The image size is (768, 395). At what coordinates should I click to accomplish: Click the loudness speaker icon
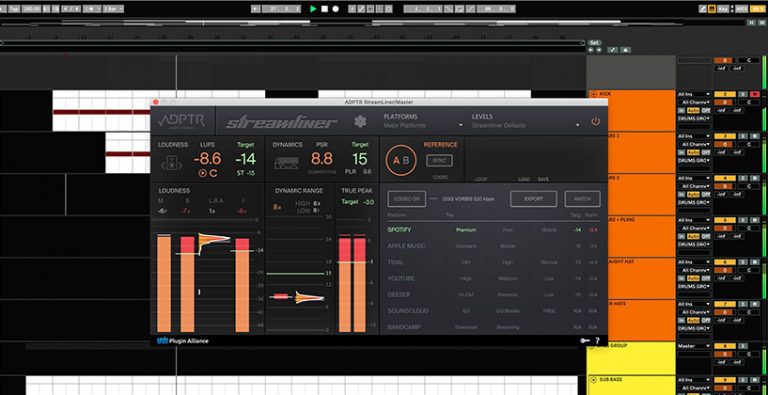[171, 163]
